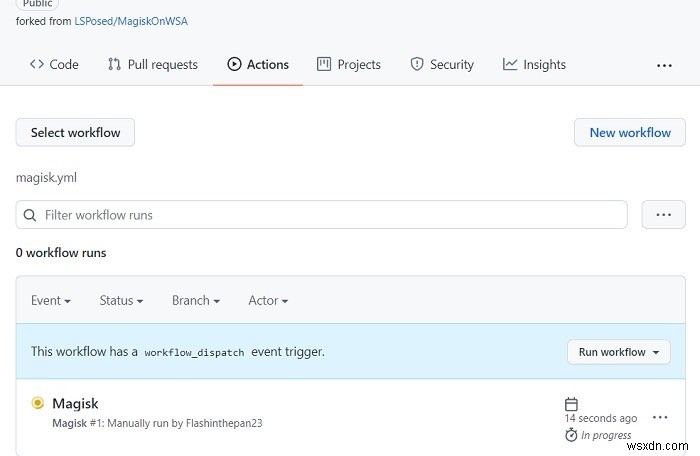Click the 'magisk.yml' workflow file name

[x=46, y=178]
